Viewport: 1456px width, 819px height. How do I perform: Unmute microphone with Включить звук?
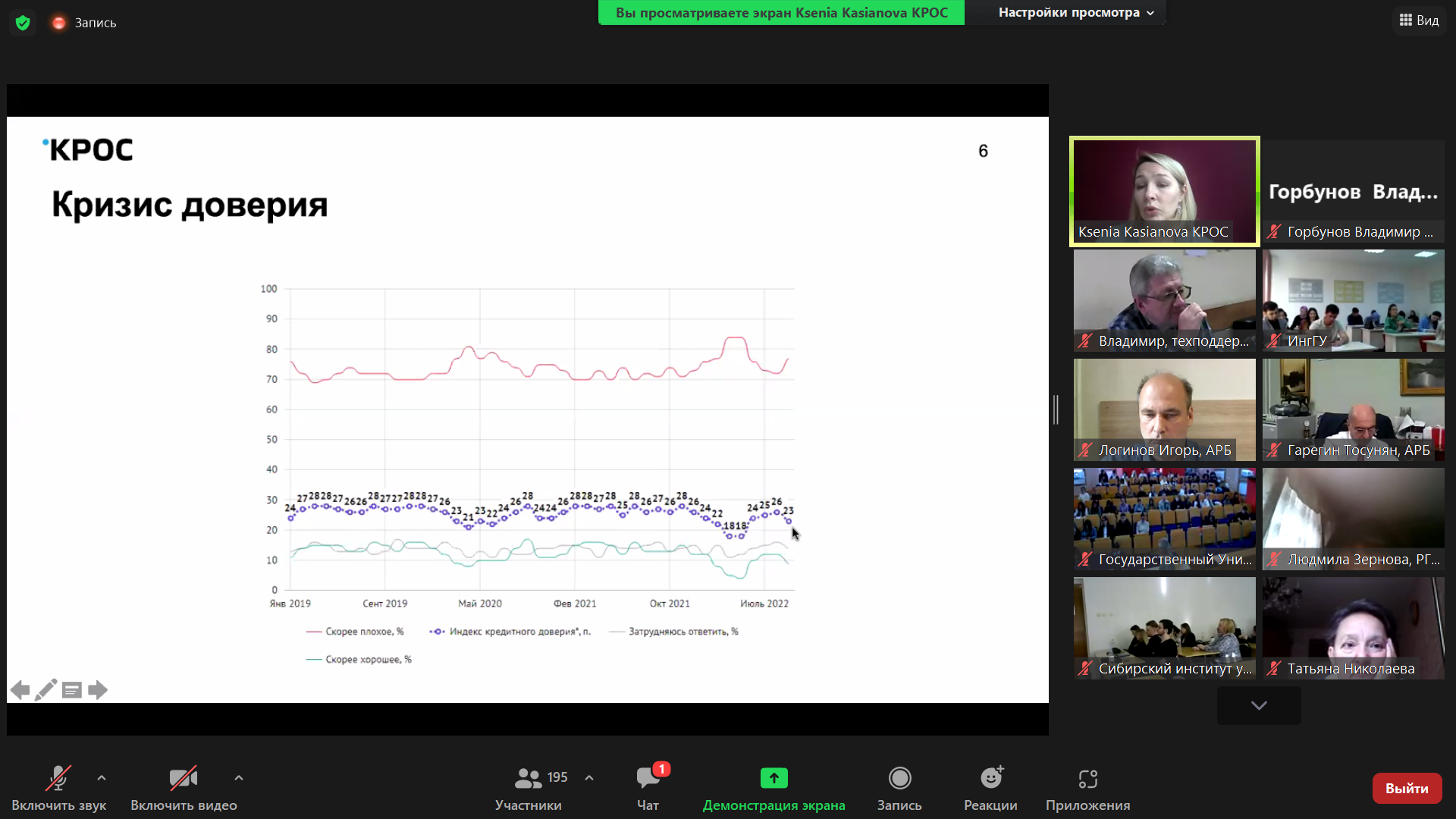tap(58, 788)
